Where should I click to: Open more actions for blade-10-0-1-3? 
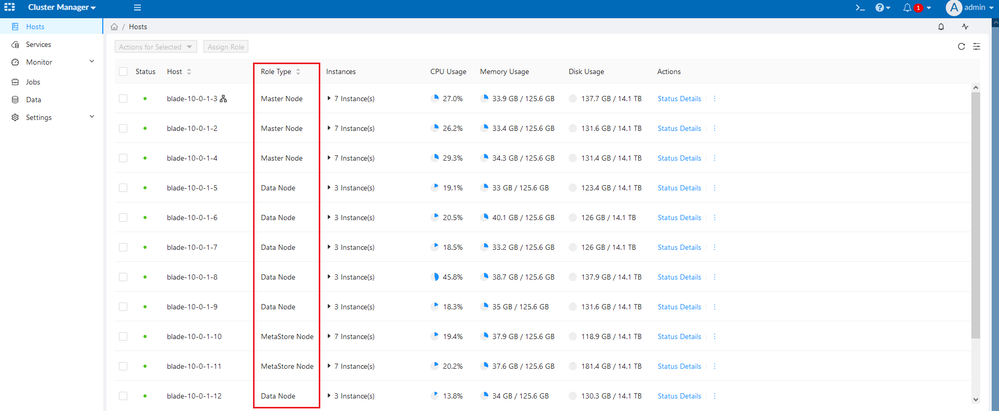pyautogui.click(x=714, y=99)
